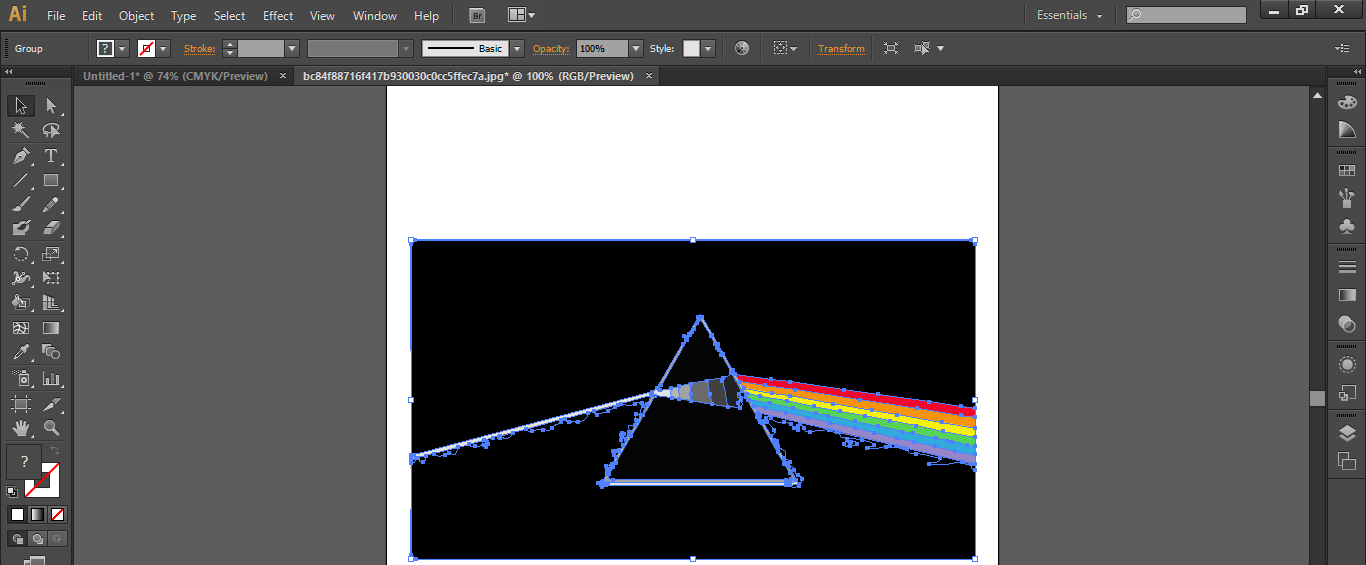Viewport: 1366px width, 565px height.
Task: Pick the Perspective Grid tool
Action: 51,303
